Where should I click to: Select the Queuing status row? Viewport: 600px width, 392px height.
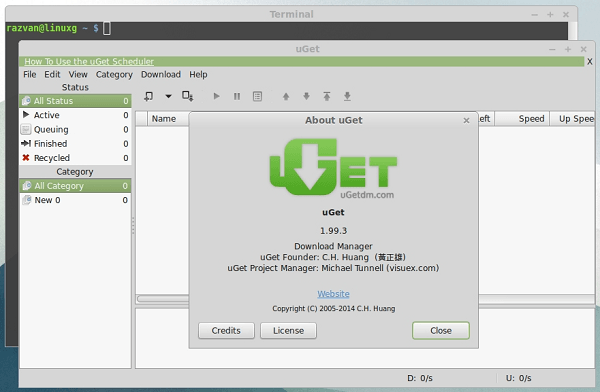(75, 129)
